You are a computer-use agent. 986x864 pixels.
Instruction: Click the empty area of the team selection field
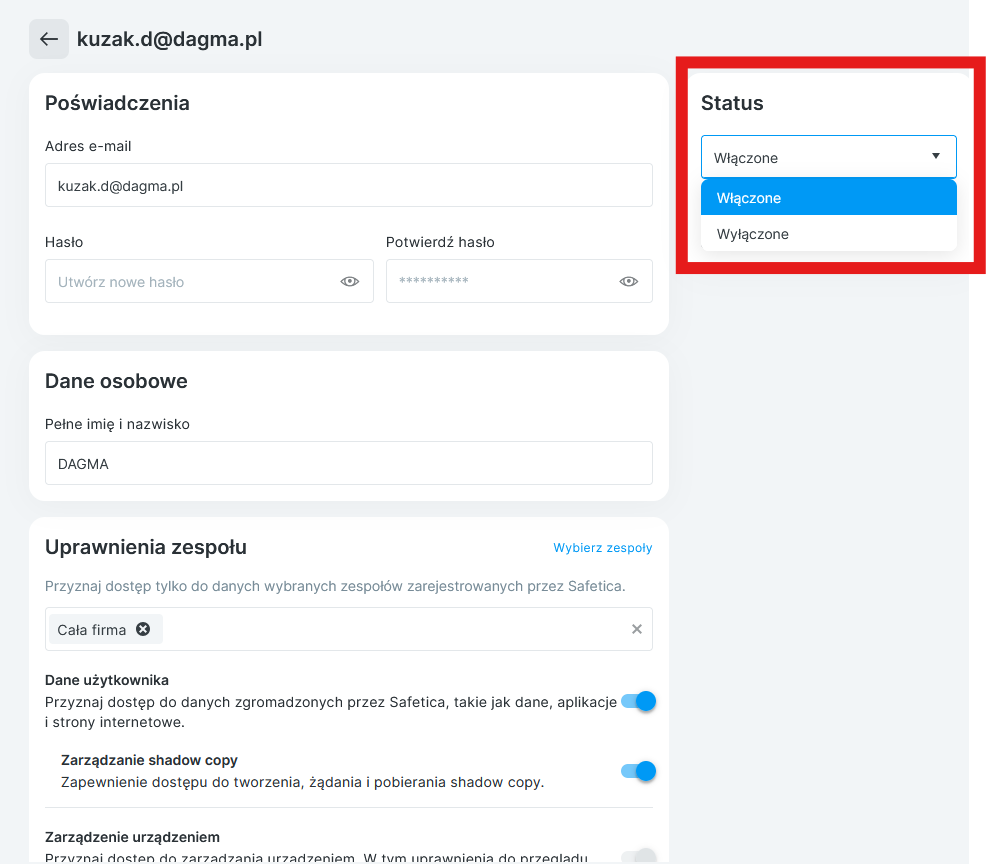pyautogui.click(x=390, y=629)
